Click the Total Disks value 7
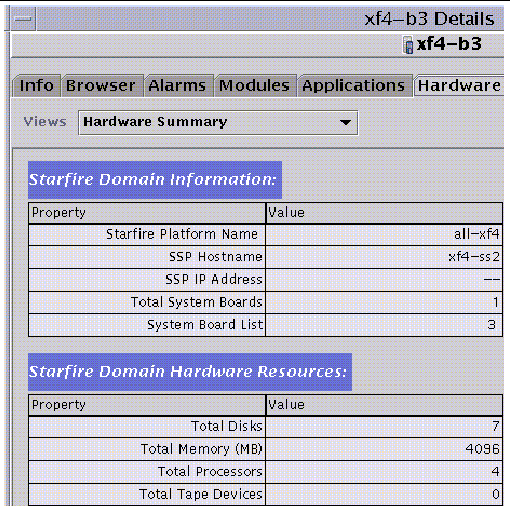This screenshot has width=510, height=512. (496, 427)
